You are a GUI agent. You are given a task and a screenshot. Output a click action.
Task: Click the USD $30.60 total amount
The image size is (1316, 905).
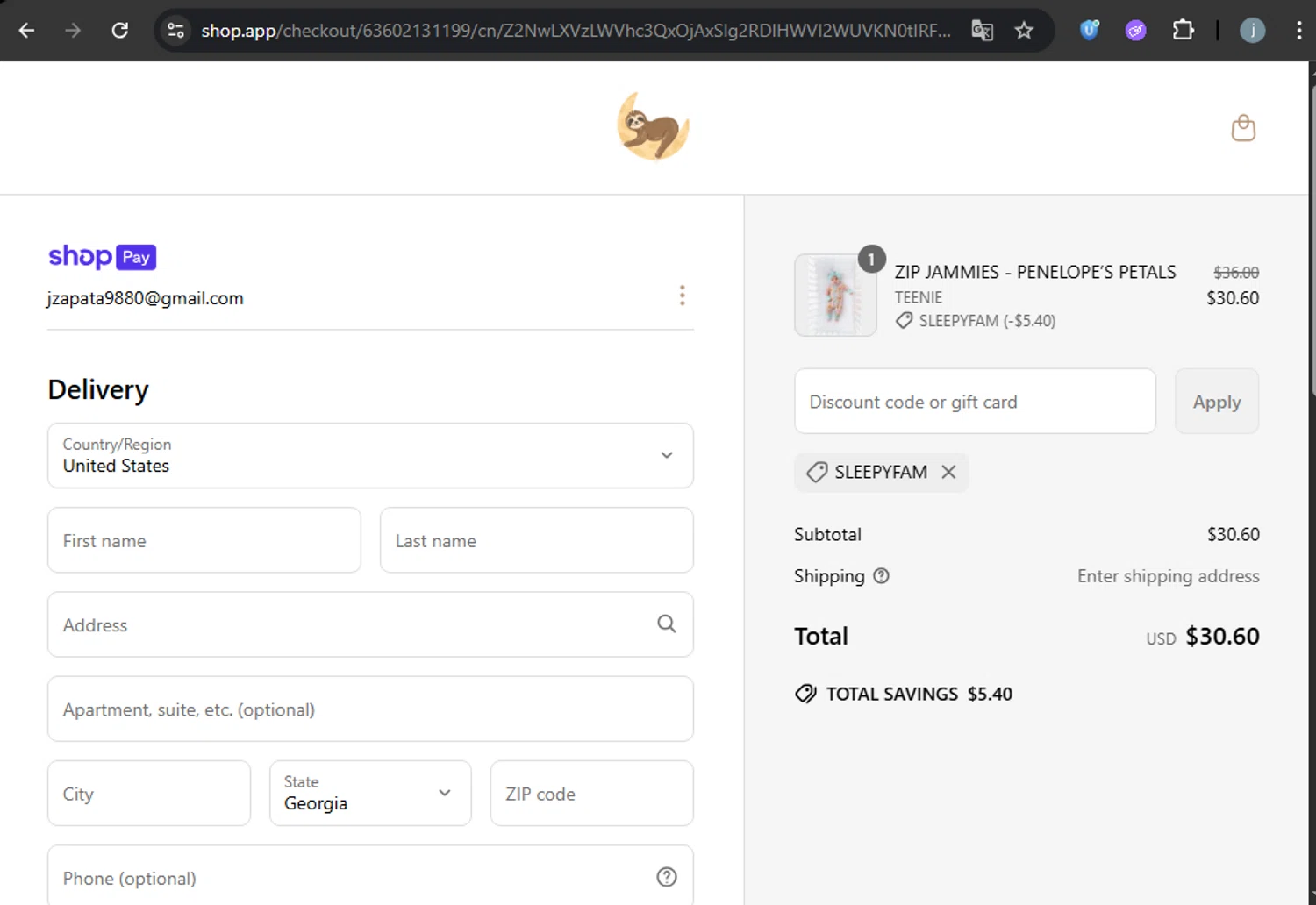(x=1203, y=636)
